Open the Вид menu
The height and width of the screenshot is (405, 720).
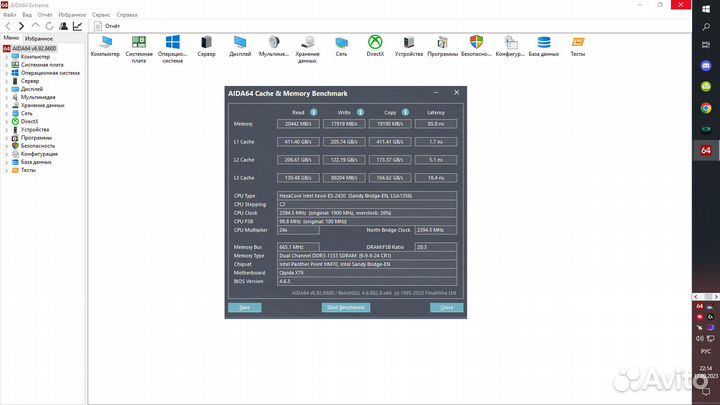pyautogui.click(x=27, y=15)
